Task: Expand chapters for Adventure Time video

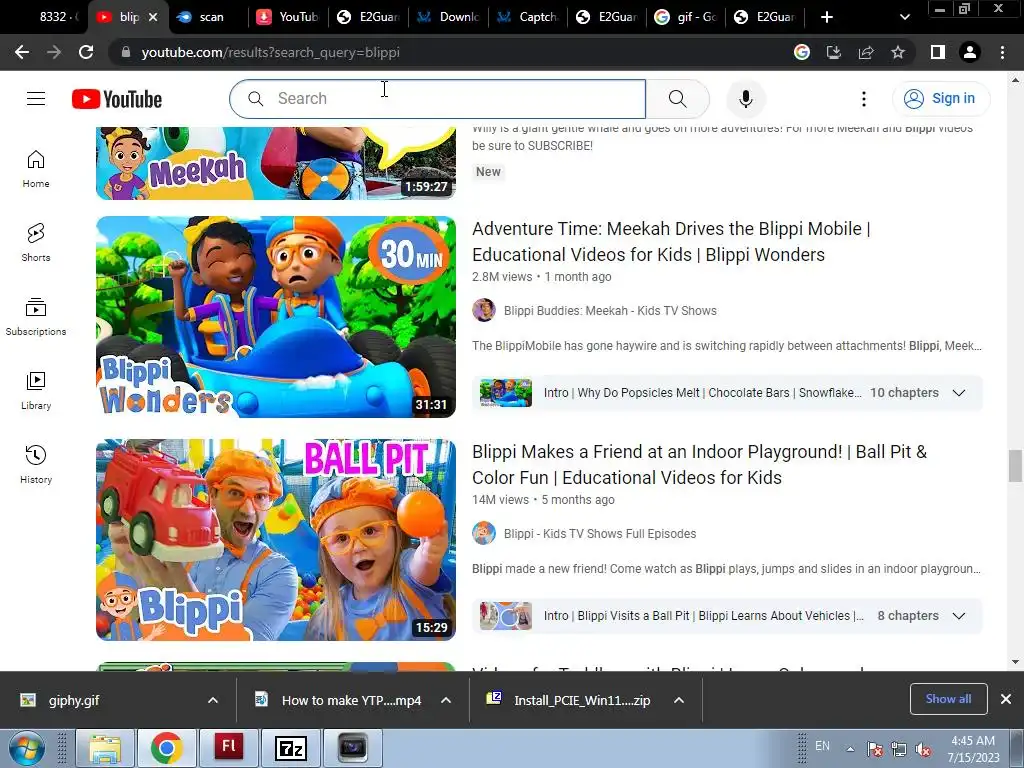Action: (959, 392)
